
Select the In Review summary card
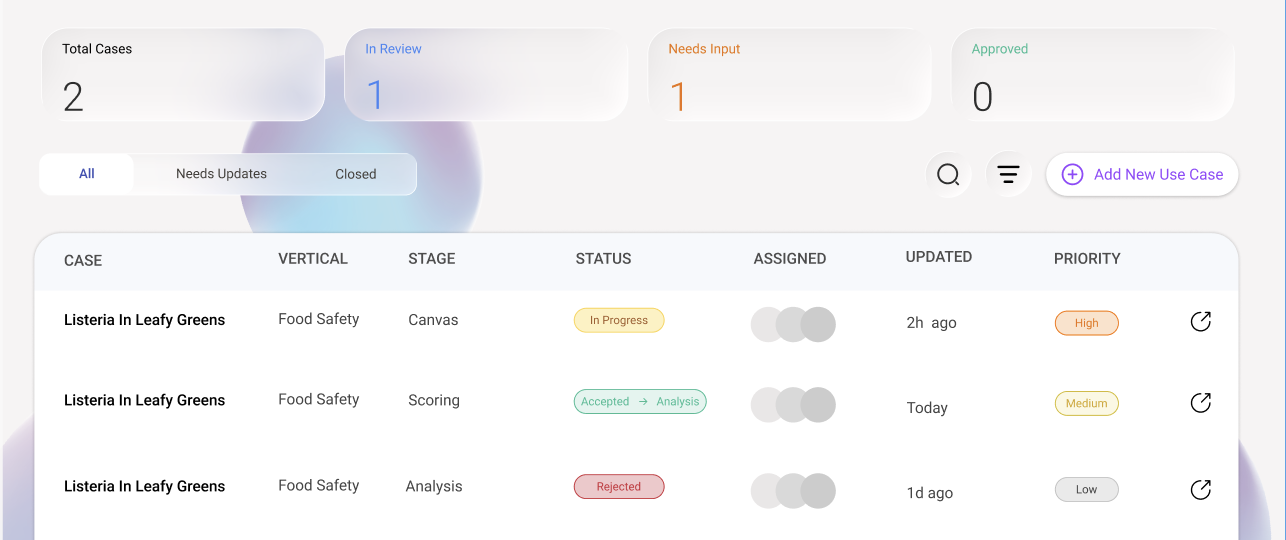[486, 75]
